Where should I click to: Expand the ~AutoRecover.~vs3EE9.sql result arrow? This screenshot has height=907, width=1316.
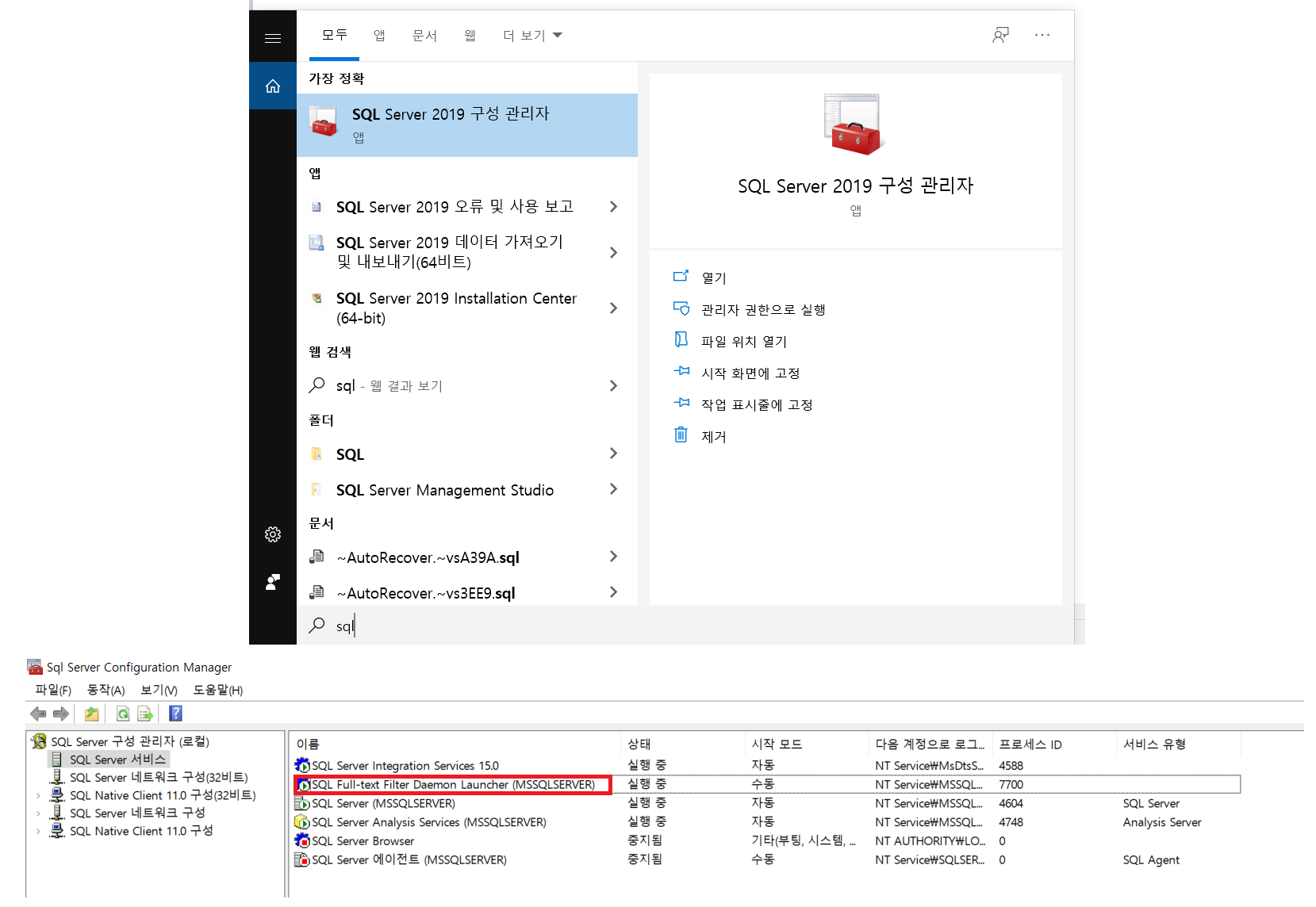613,592
